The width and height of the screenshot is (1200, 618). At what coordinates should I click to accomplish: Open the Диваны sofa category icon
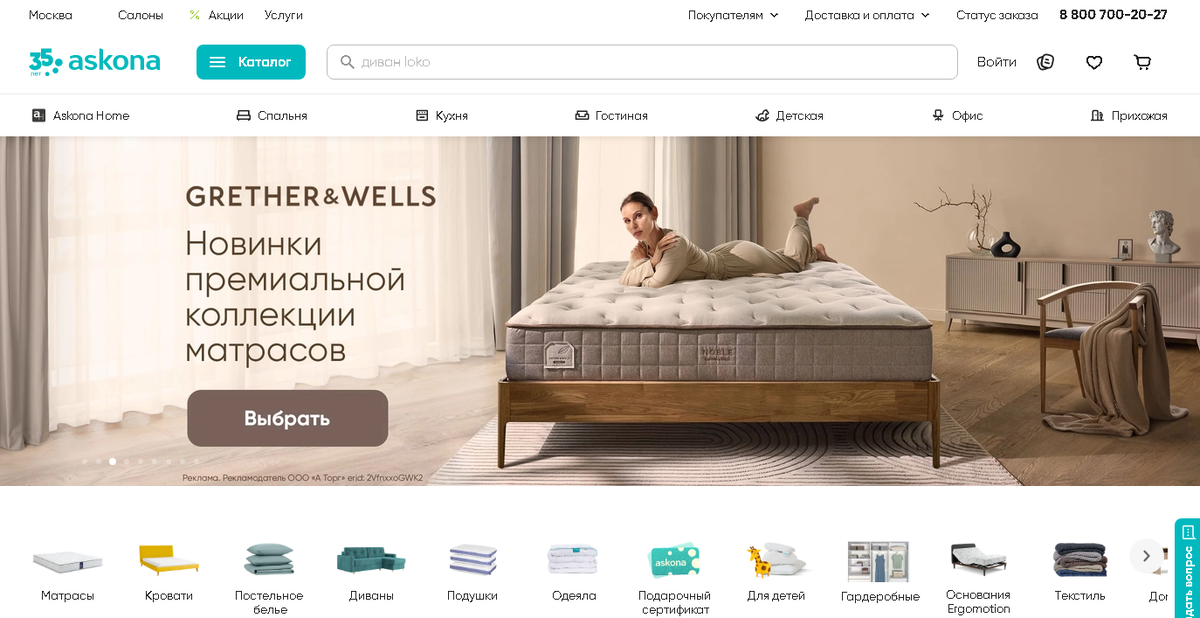[x=371, y=560]
